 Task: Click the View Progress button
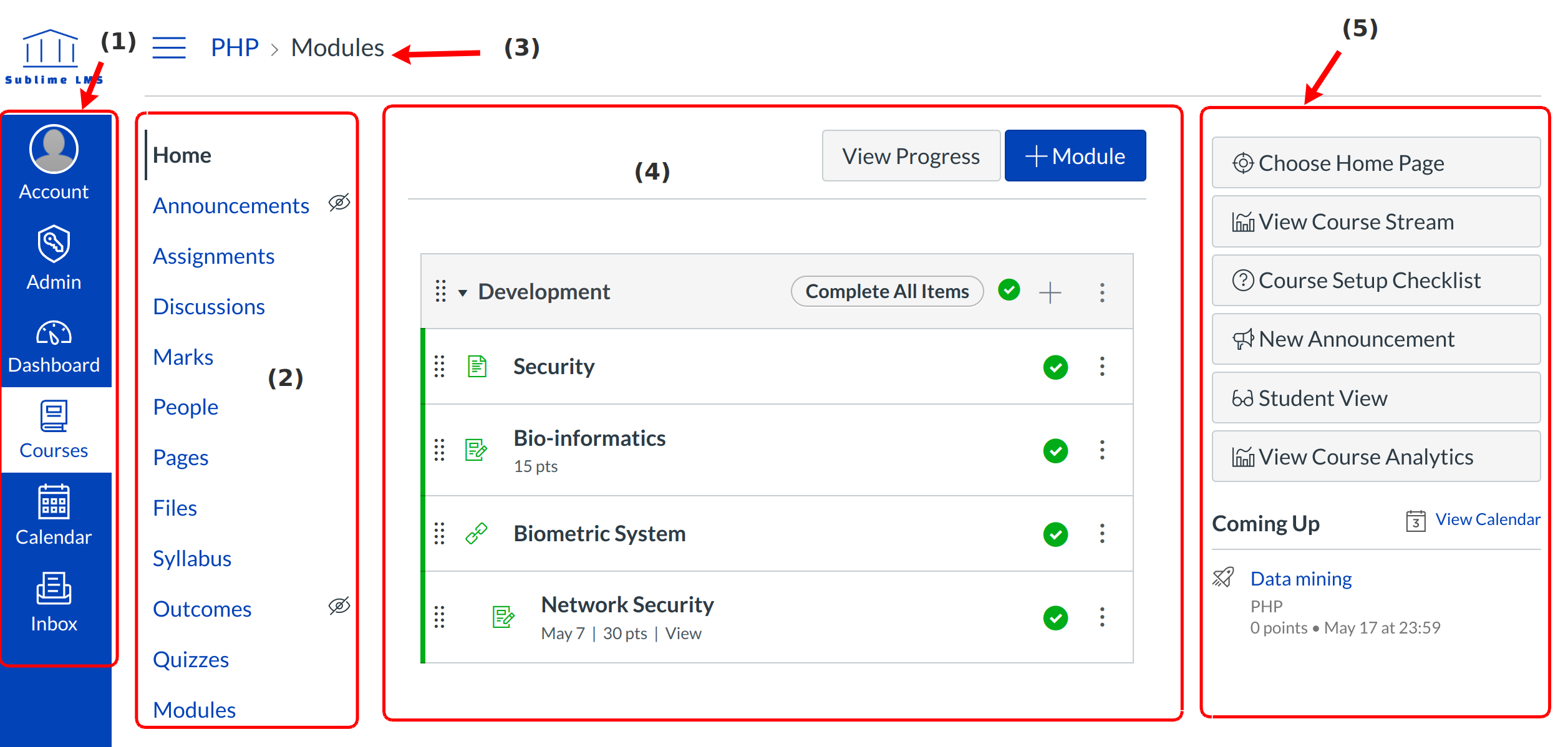910,156
